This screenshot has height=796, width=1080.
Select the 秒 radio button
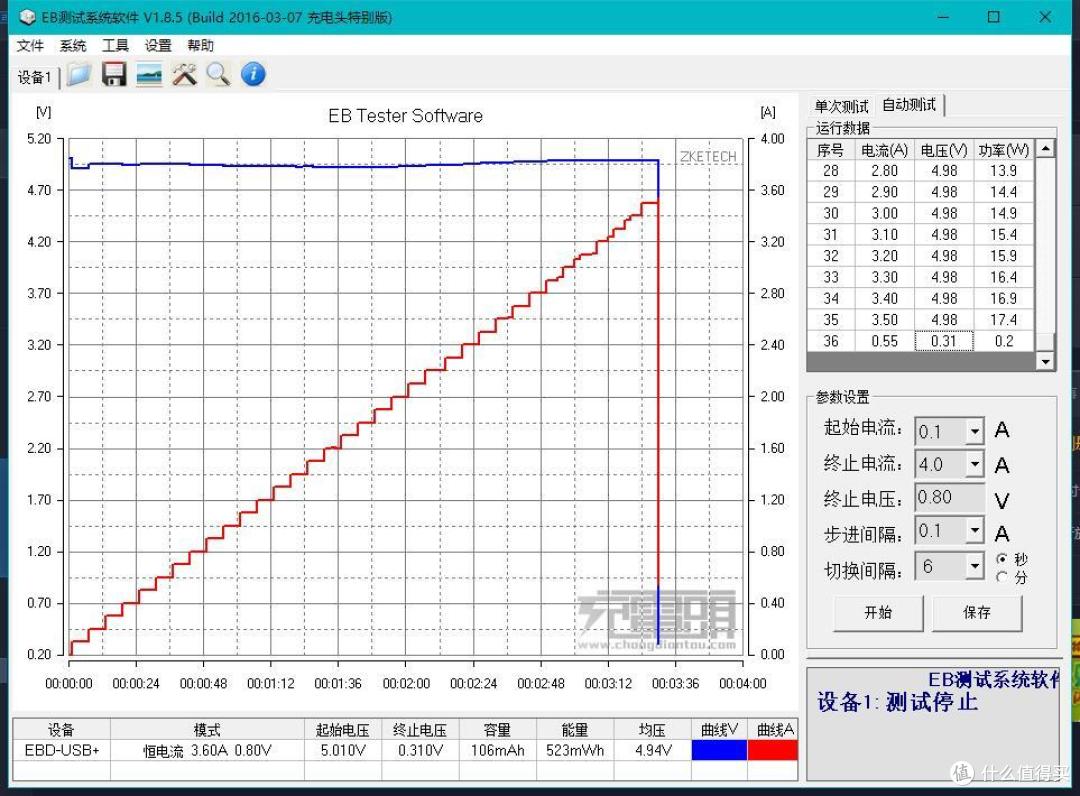[x=1001, y=558]
